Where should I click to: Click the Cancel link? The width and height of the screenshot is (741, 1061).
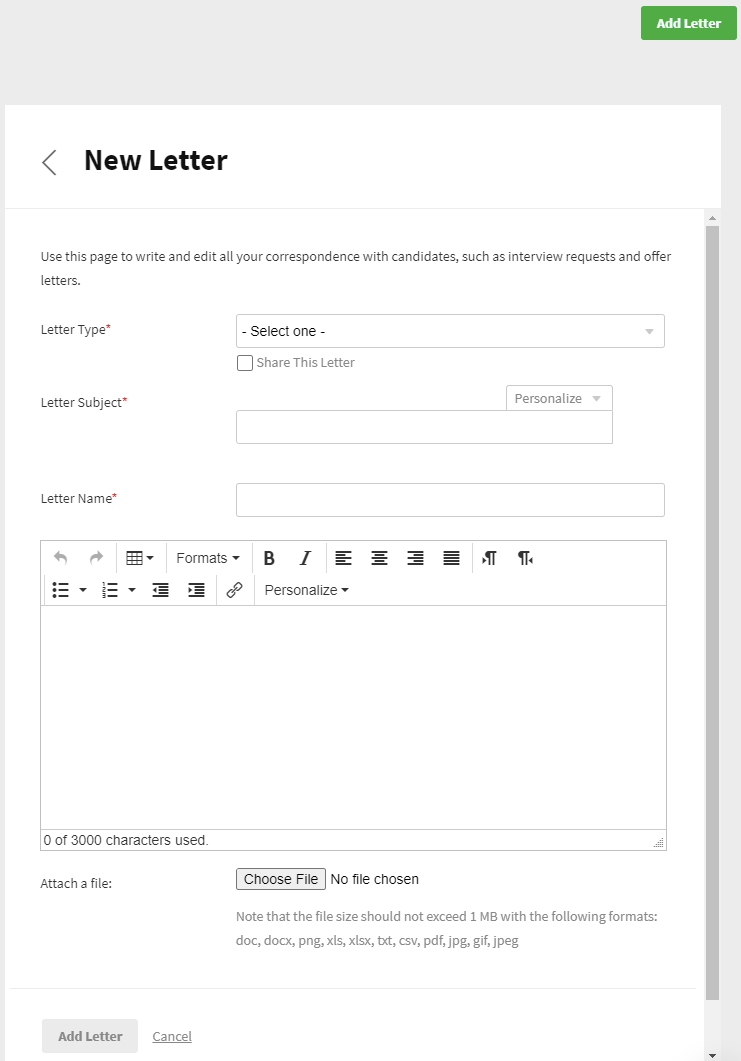coord(172,1036)
